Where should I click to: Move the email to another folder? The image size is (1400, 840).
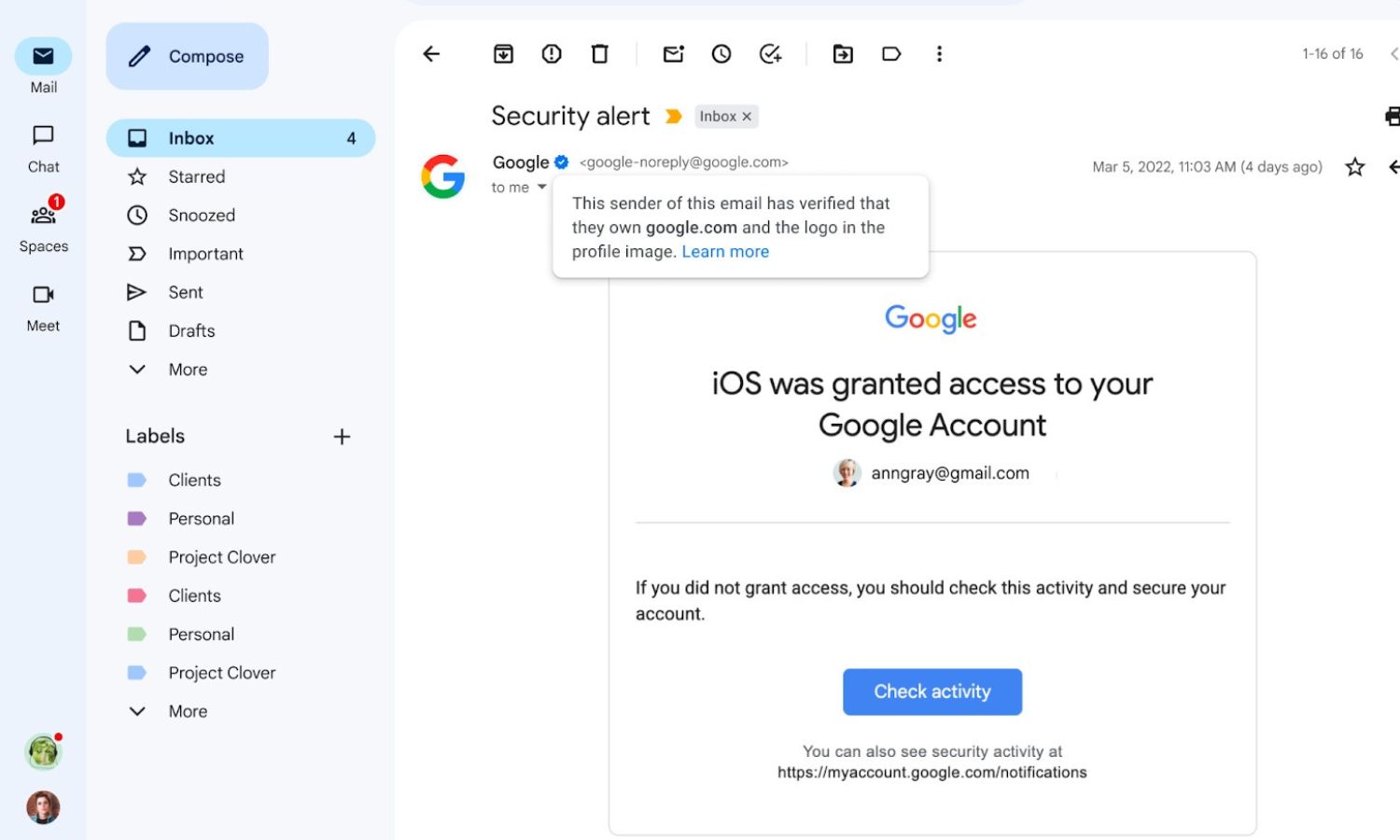click(843, 54)
